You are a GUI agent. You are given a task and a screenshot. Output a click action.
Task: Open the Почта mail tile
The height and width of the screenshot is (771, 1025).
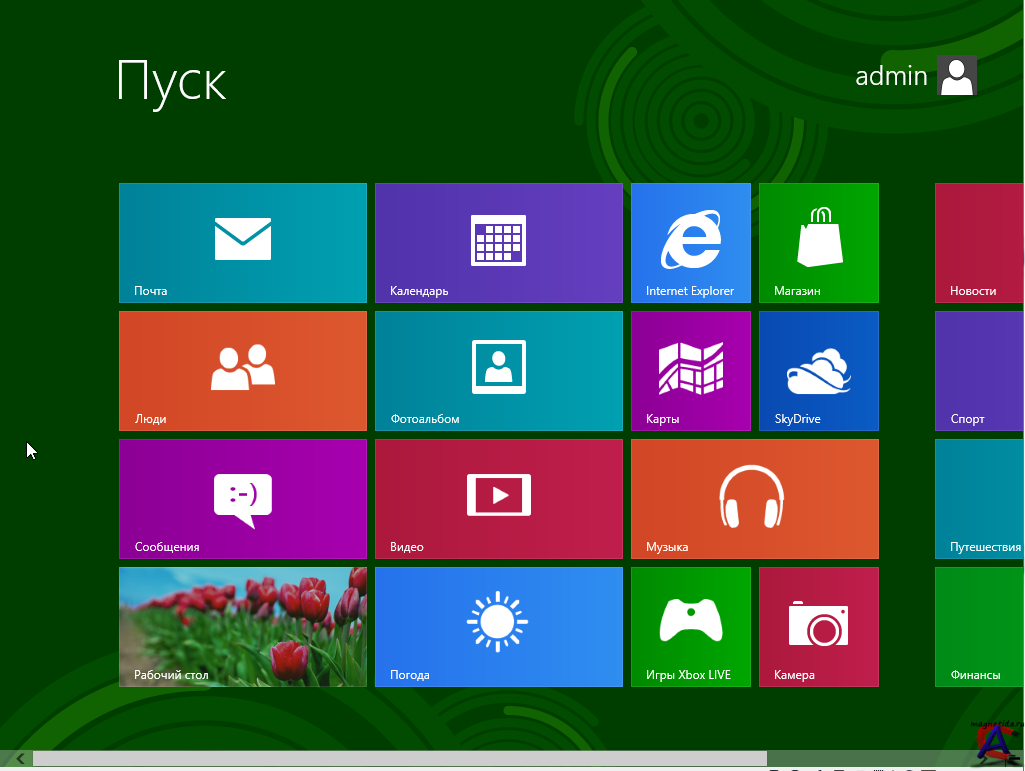[242, 242]
